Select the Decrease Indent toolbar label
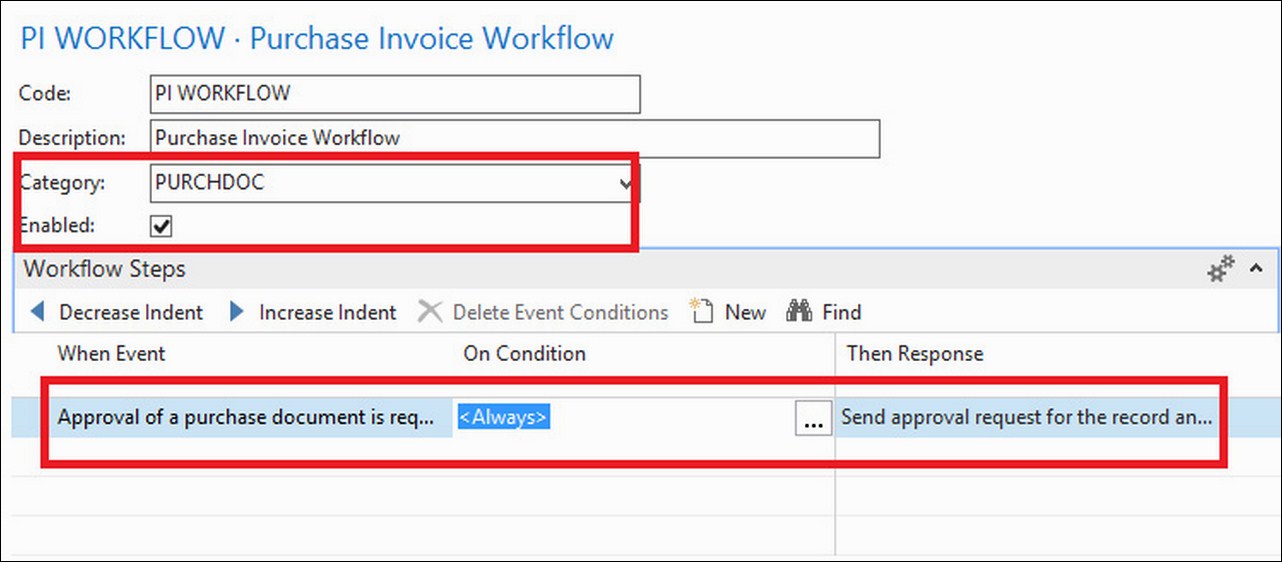Image resolution: width=1282 pixels, height=562 pixels. pos(131,312)
